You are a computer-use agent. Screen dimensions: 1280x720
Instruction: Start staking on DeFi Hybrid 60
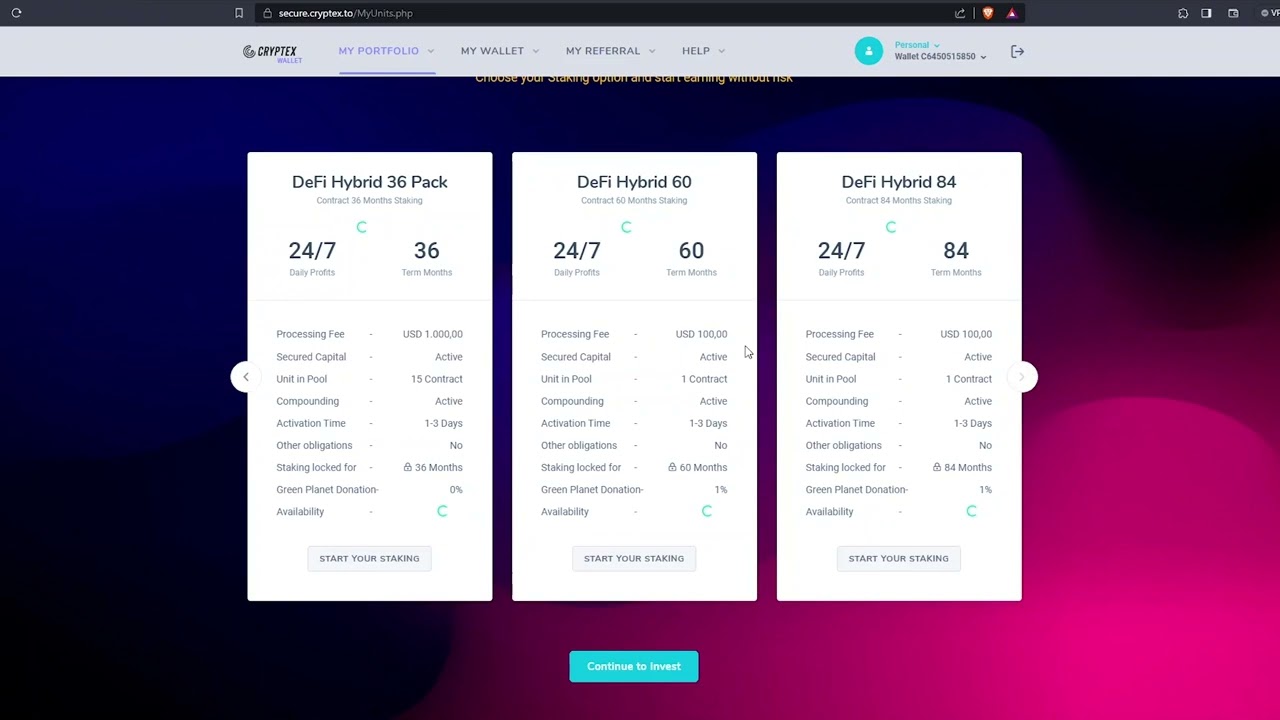[634, 558]
